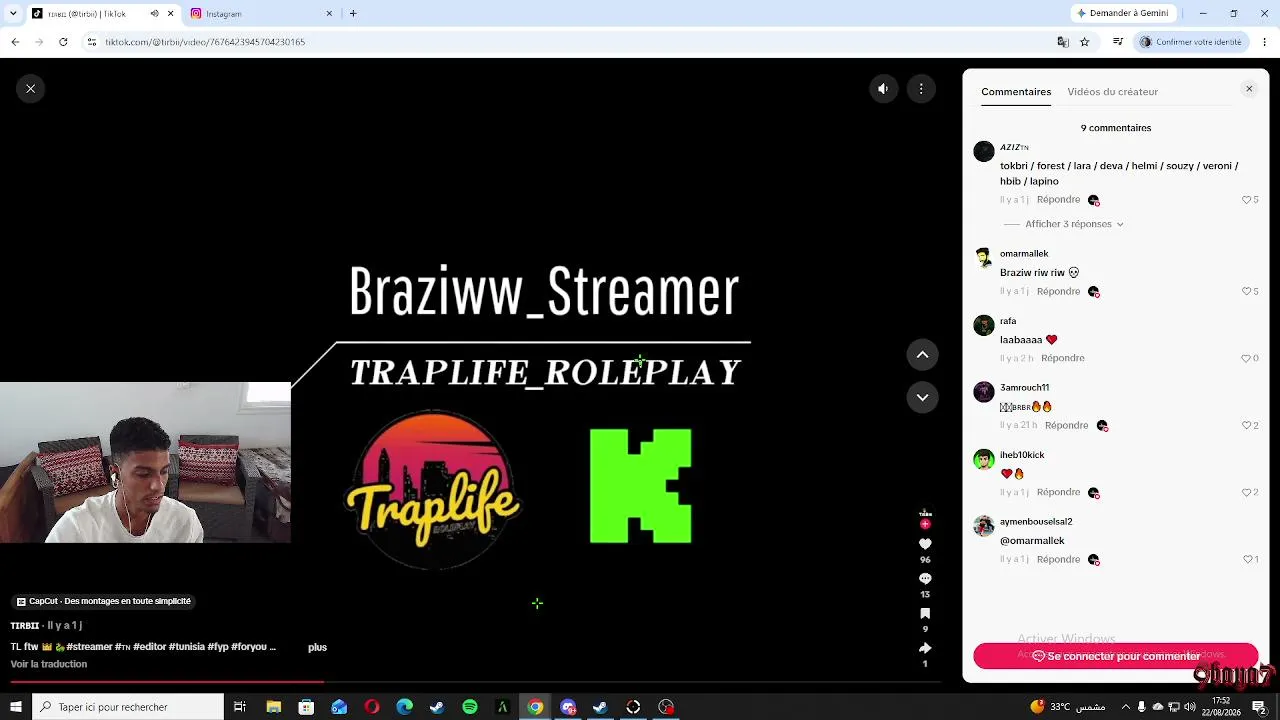Open Microsoft Edge from taskbar
Screen dimensions: 1280x720
[404, 707]
